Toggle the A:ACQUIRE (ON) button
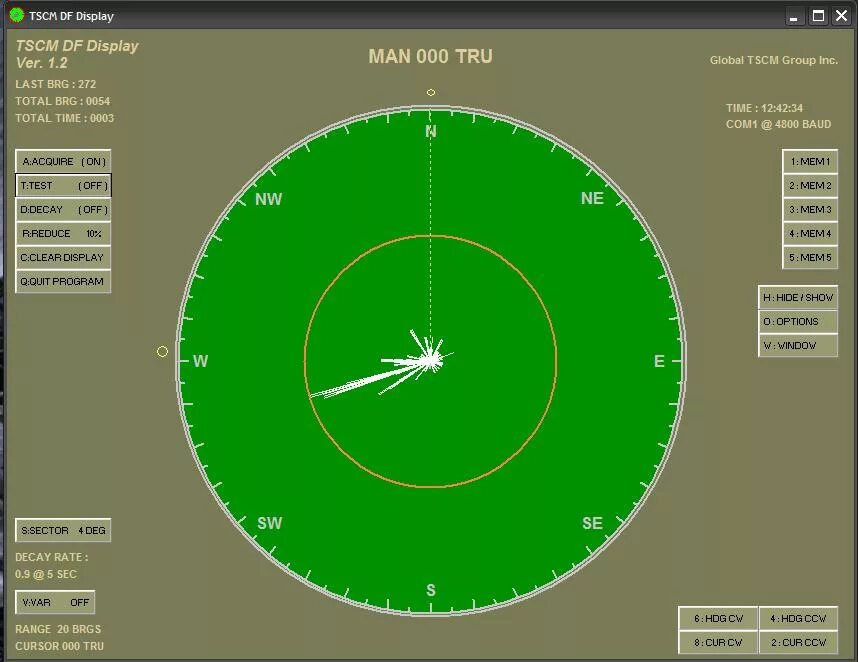 pyautogui.click(x=63, y=161)
